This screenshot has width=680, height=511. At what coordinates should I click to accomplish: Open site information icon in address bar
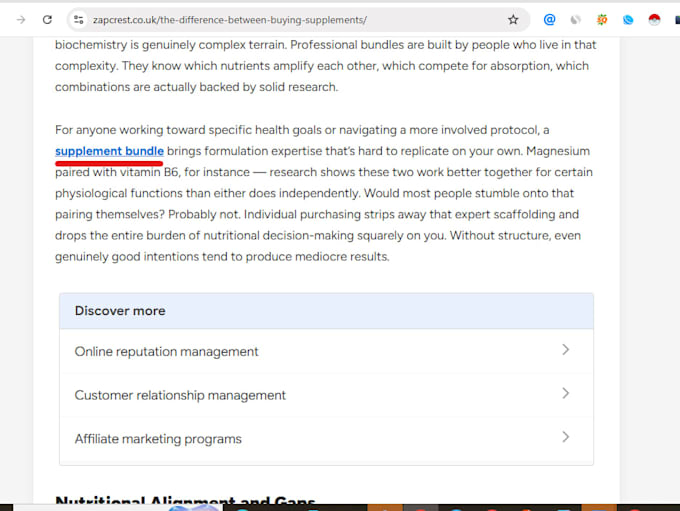[x=78, y=20]
